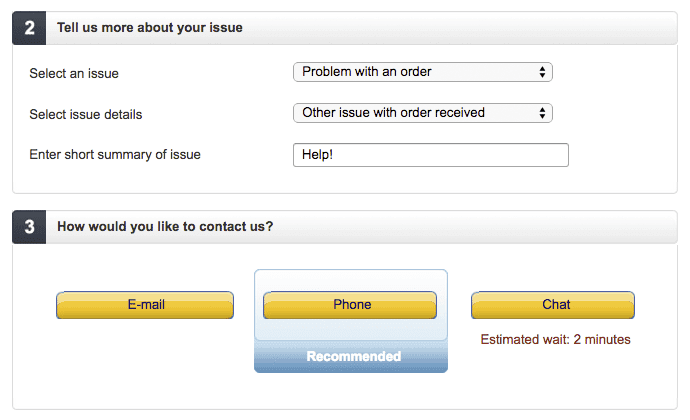This screenshot has height=420, width=690.
Task: Click the 'Select issue details' label
Action: pyautogui.click(x=86, y=114)
